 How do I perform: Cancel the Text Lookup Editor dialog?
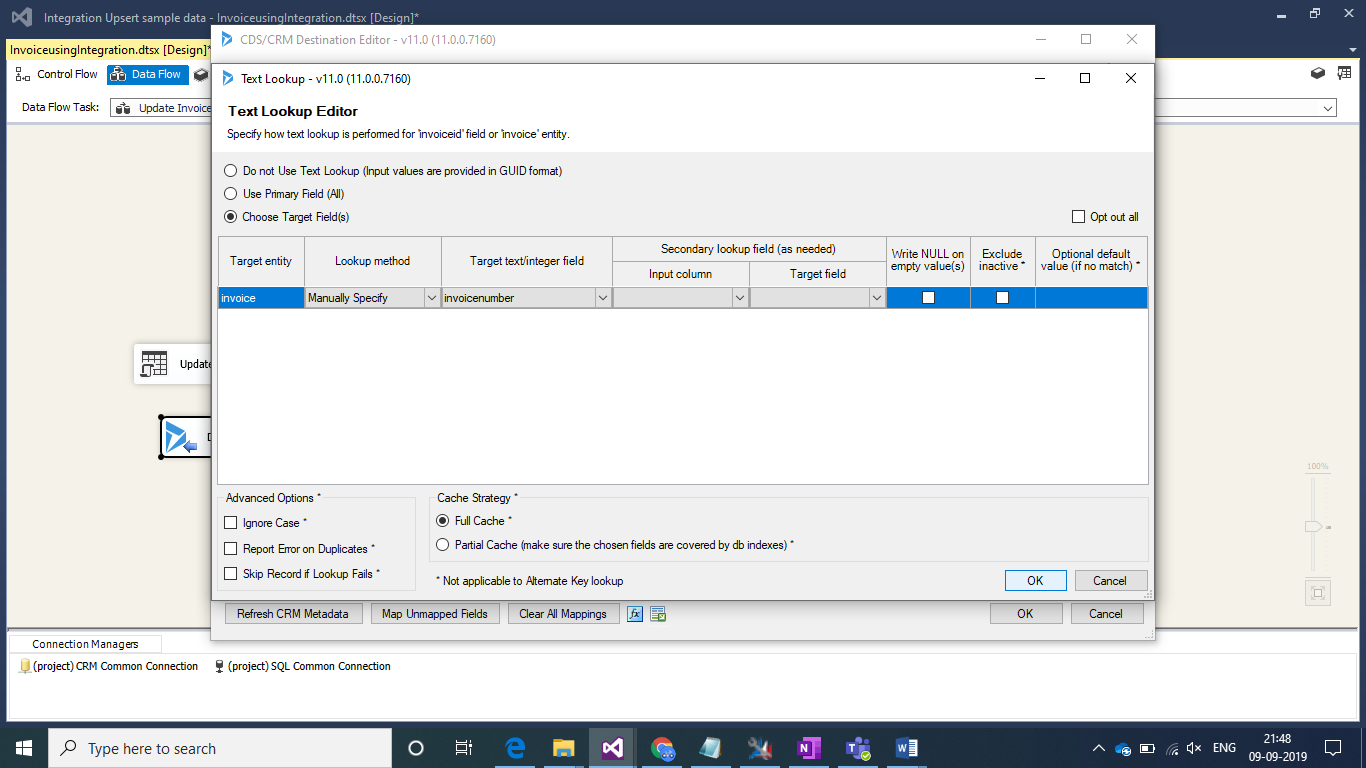pos(1110,581)
